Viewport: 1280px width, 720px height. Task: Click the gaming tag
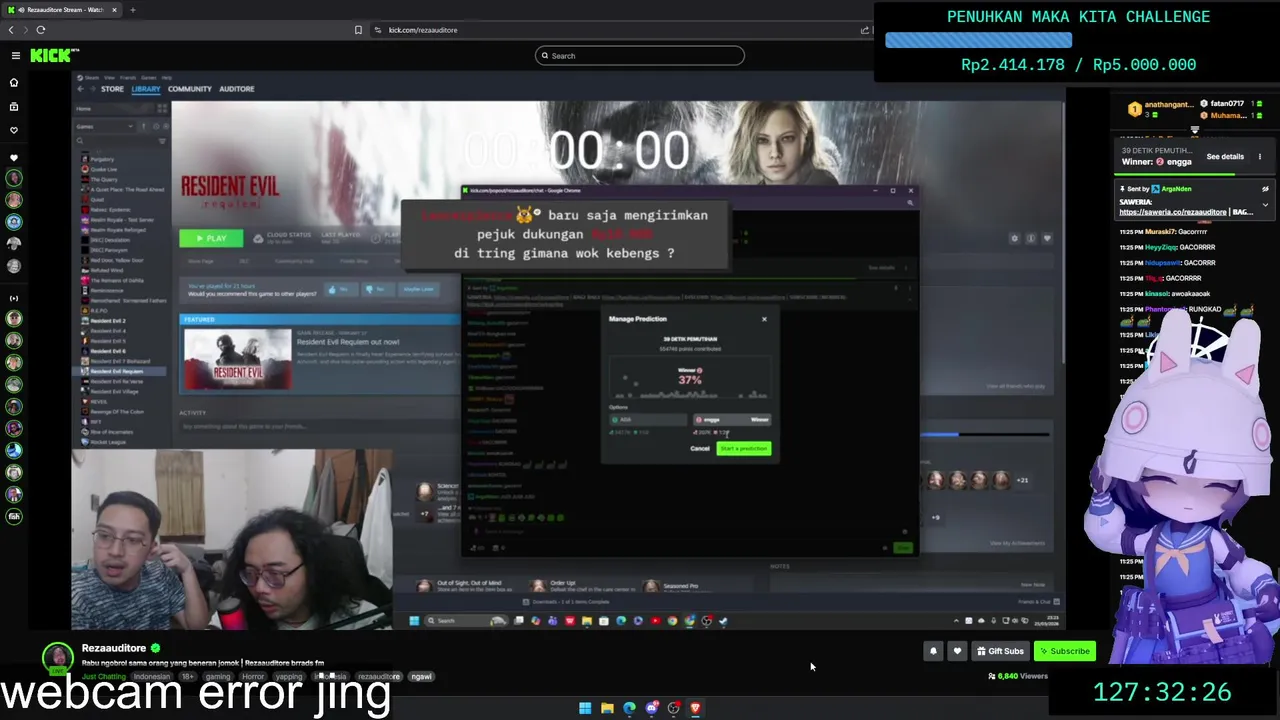(x=217, y=676)
